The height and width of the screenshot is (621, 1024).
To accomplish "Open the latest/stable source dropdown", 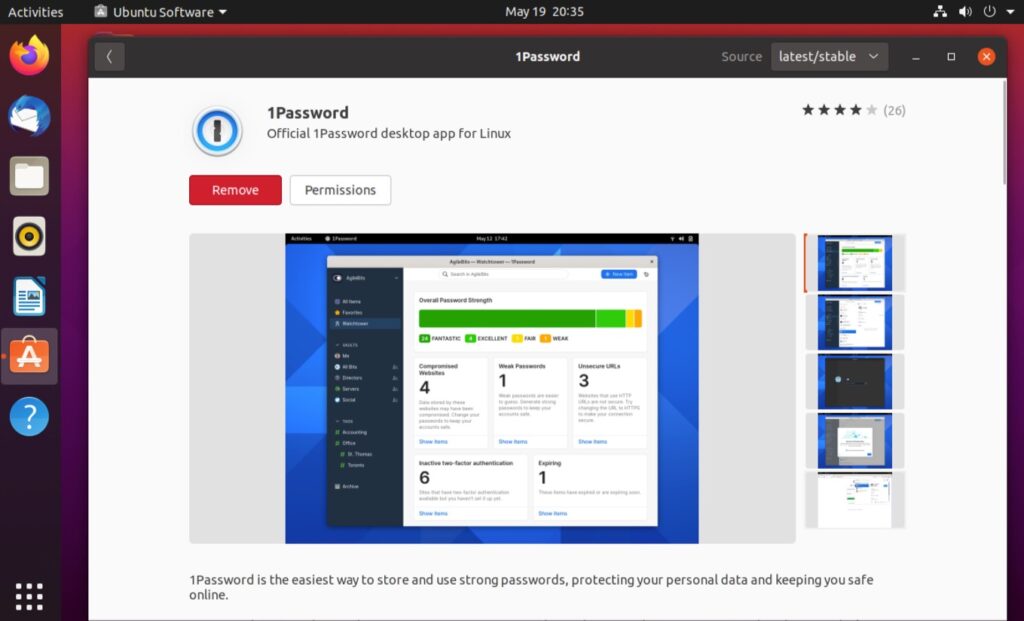I will pos(830,56).
